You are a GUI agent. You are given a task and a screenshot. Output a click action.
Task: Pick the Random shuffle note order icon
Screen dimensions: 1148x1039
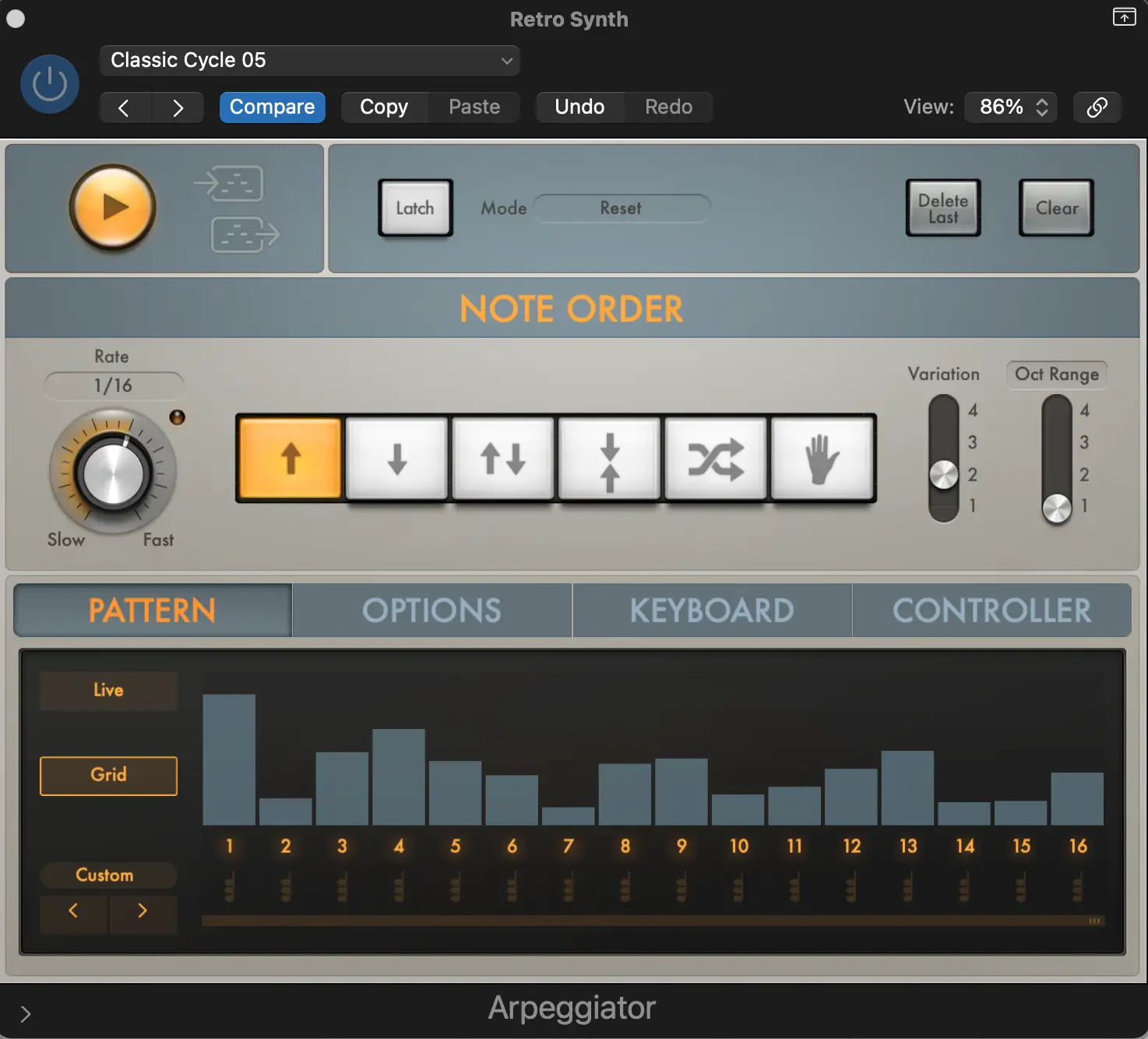click(x=716, y=458)
